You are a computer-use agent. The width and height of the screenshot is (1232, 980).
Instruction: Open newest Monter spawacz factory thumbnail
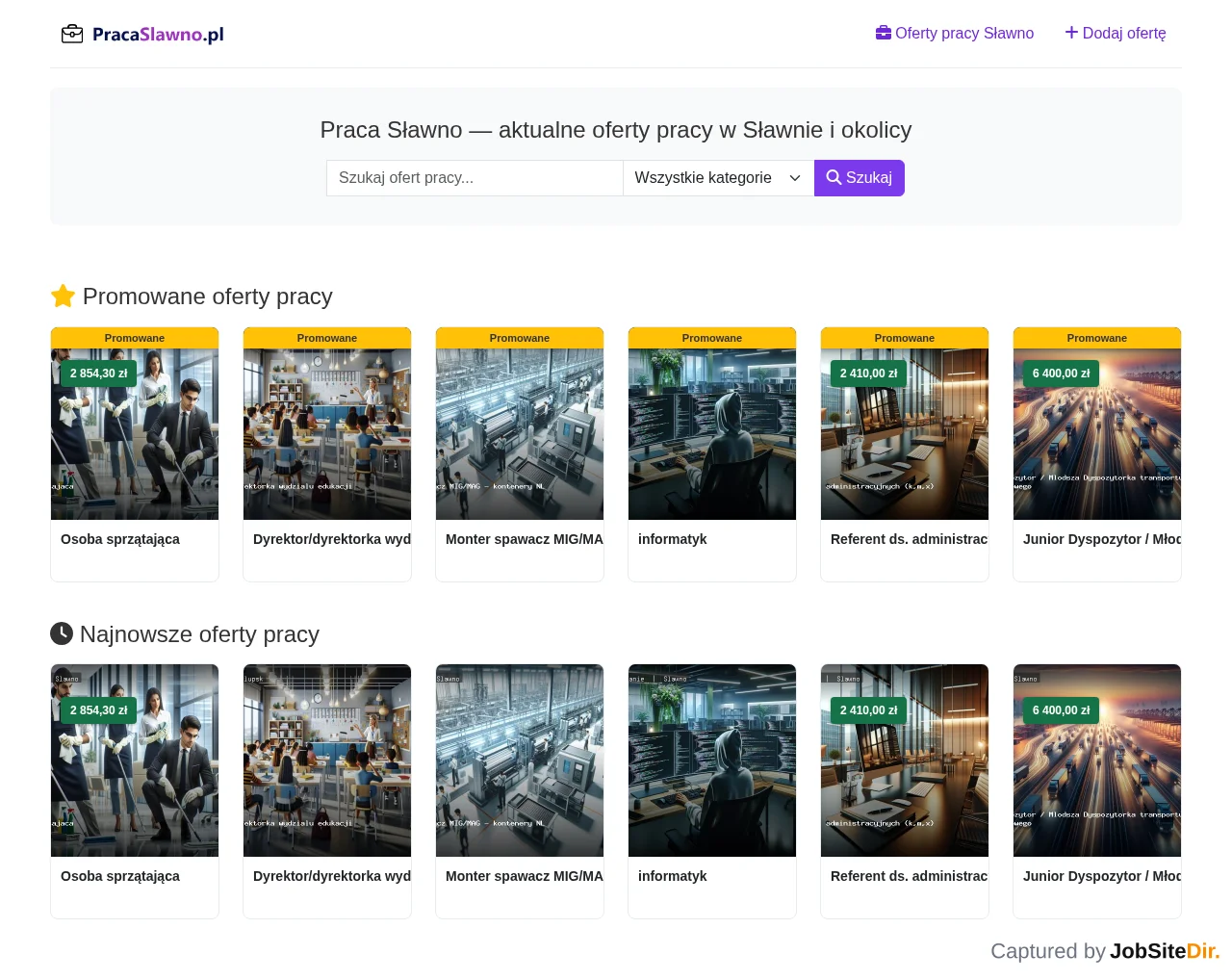pyautogui.click(x=520, y=761)
